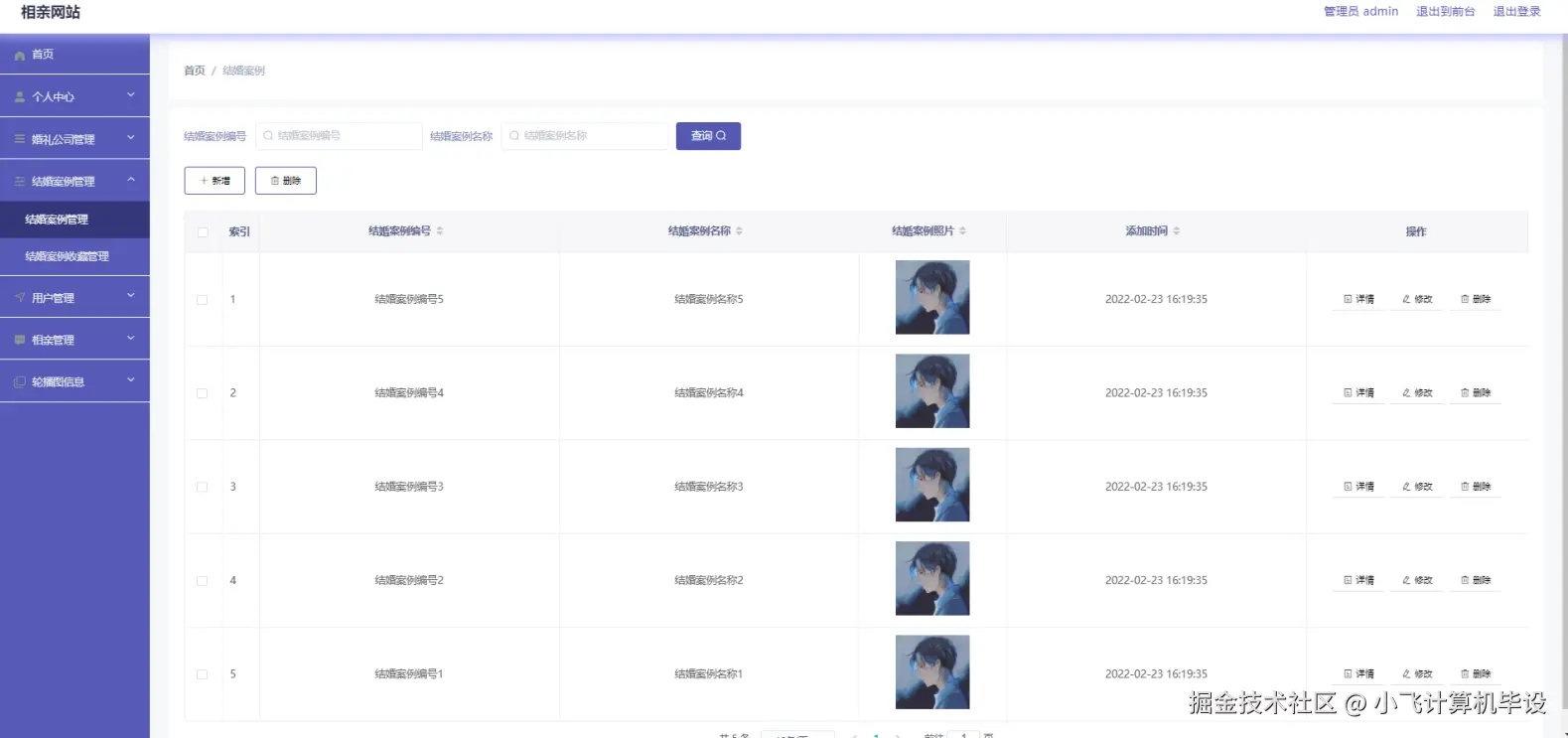Click the person icon beside 个人中心
The image size is (1568, 738).
click(x=19, y=97)
